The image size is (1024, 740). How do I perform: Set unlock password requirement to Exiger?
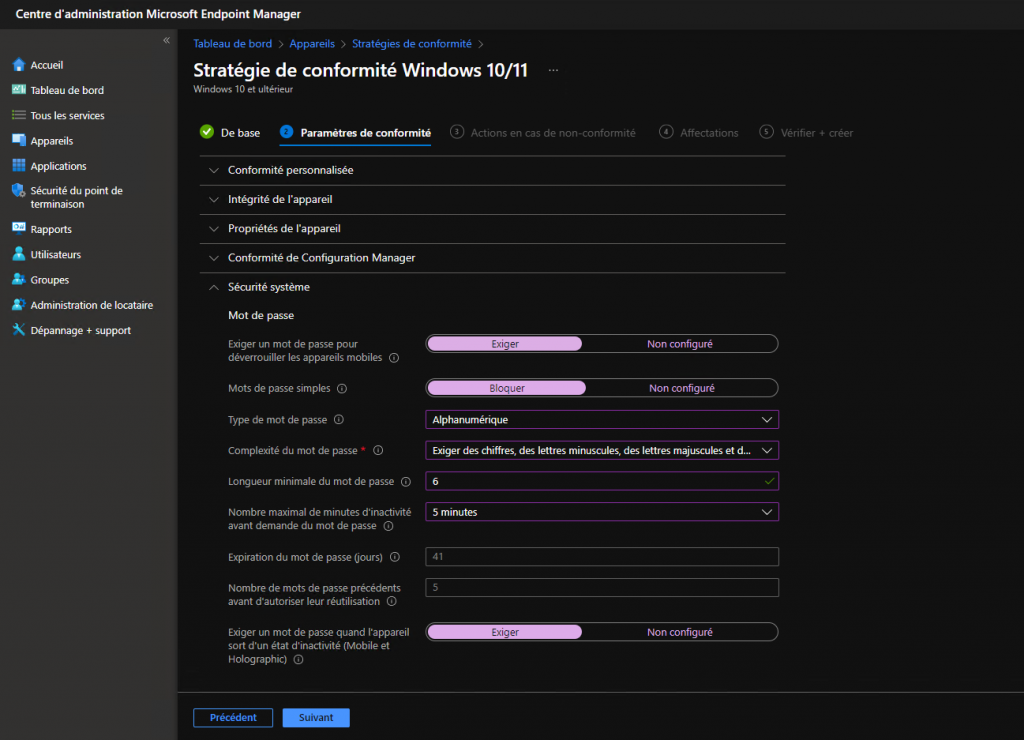pos(505,344)
